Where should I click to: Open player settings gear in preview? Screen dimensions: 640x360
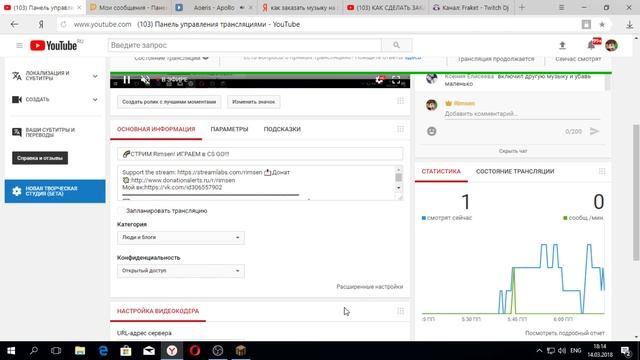click(379, 80)
